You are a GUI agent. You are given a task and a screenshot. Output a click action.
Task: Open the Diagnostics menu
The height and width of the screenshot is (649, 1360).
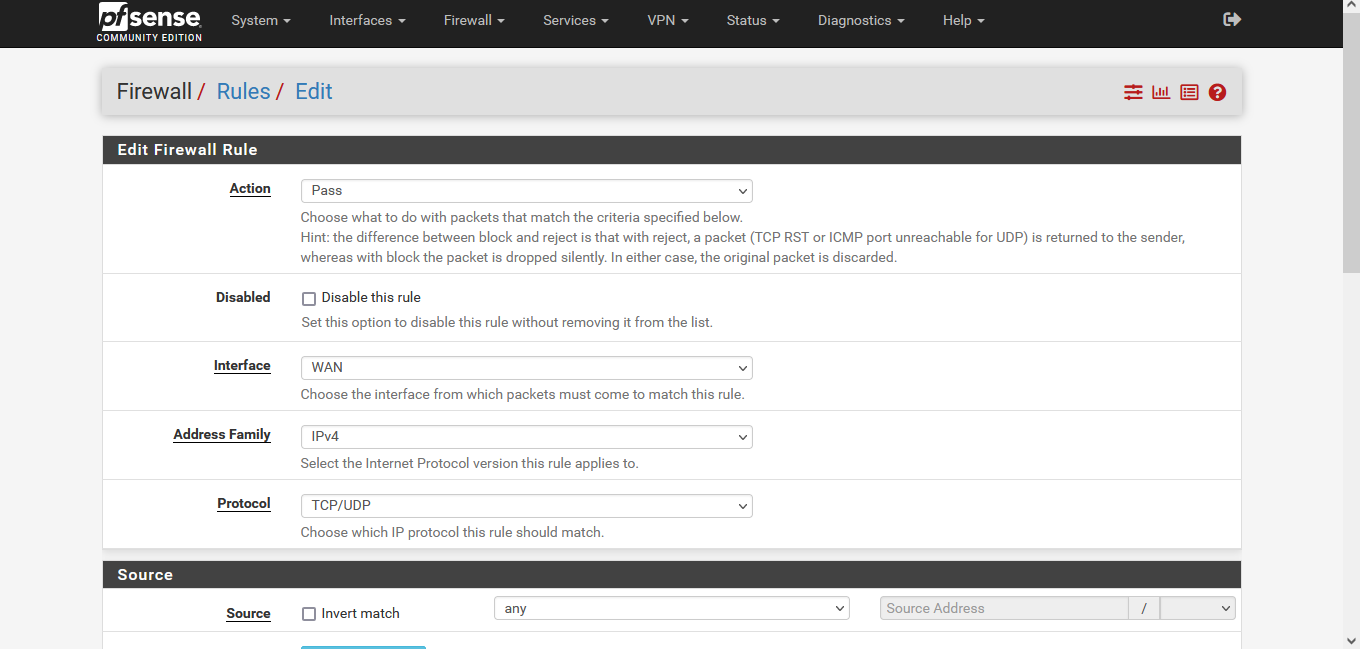tap(861, 20)
